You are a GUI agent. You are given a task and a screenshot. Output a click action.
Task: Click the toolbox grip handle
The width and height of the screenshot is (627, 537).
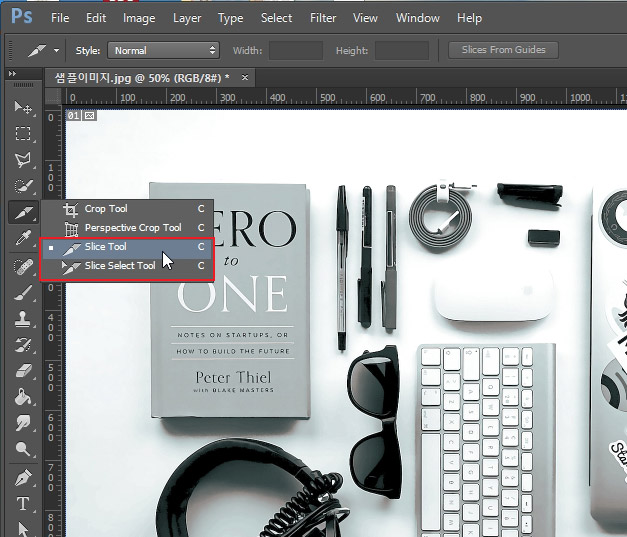click(x=24, y=85)
